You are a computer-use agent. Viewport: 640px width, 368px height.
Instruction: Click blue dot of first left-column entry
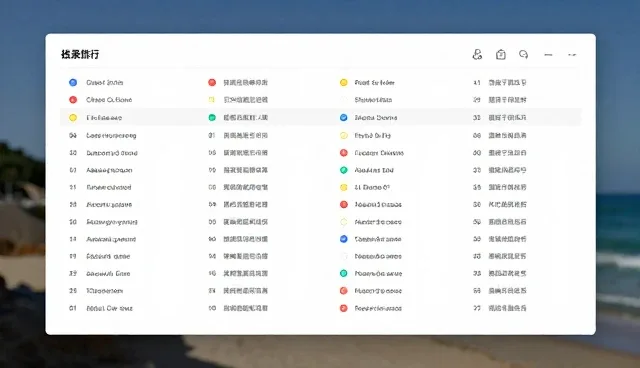(x=73, y=82)
